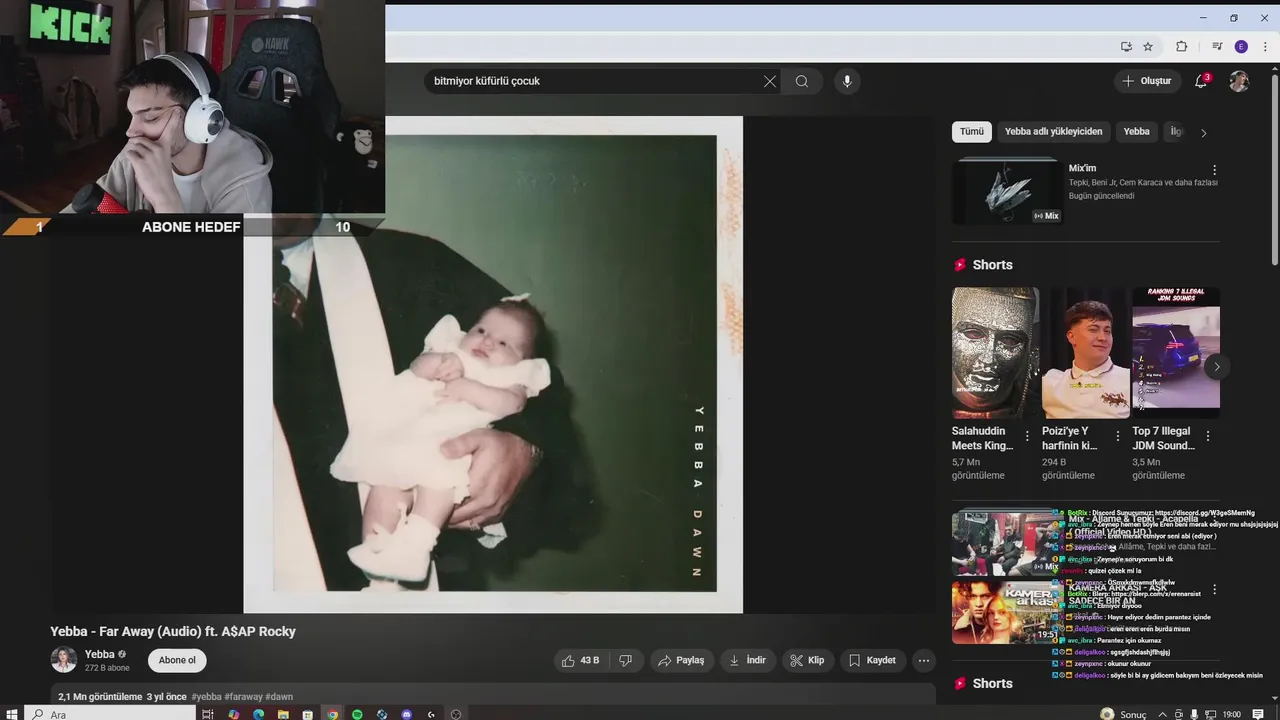Open the Yebba channel name link
Viewport: 1280px width, 720px height.
100,654
